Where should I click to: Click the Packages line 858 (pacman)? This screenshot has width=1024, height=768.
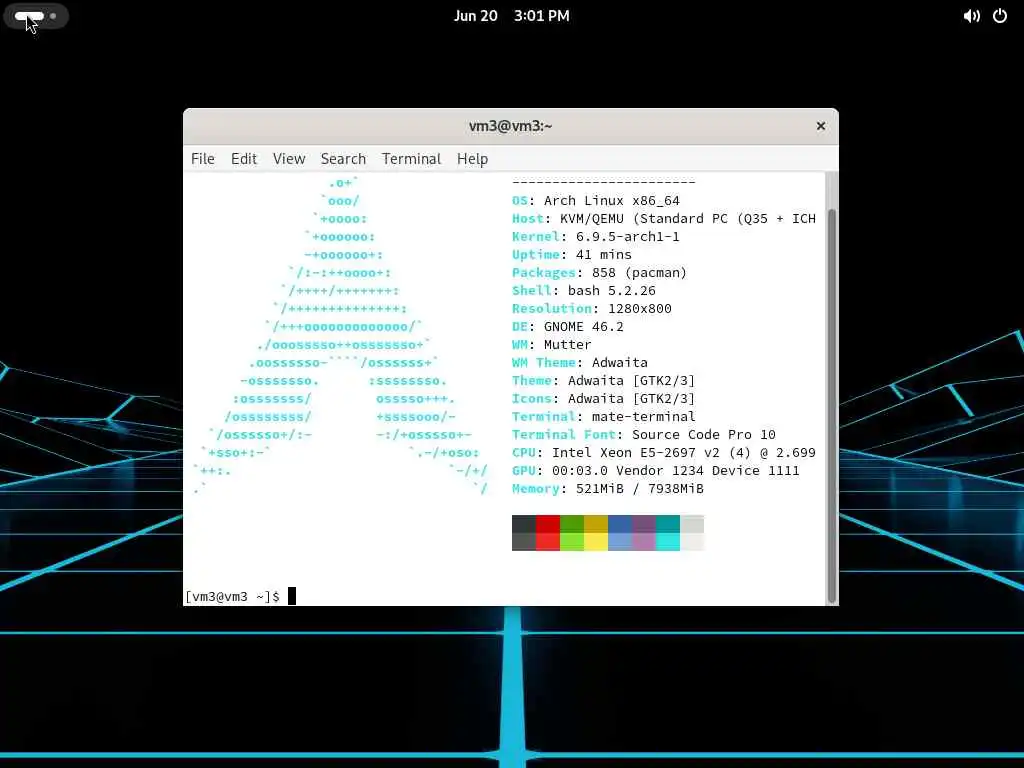[599, 272]
